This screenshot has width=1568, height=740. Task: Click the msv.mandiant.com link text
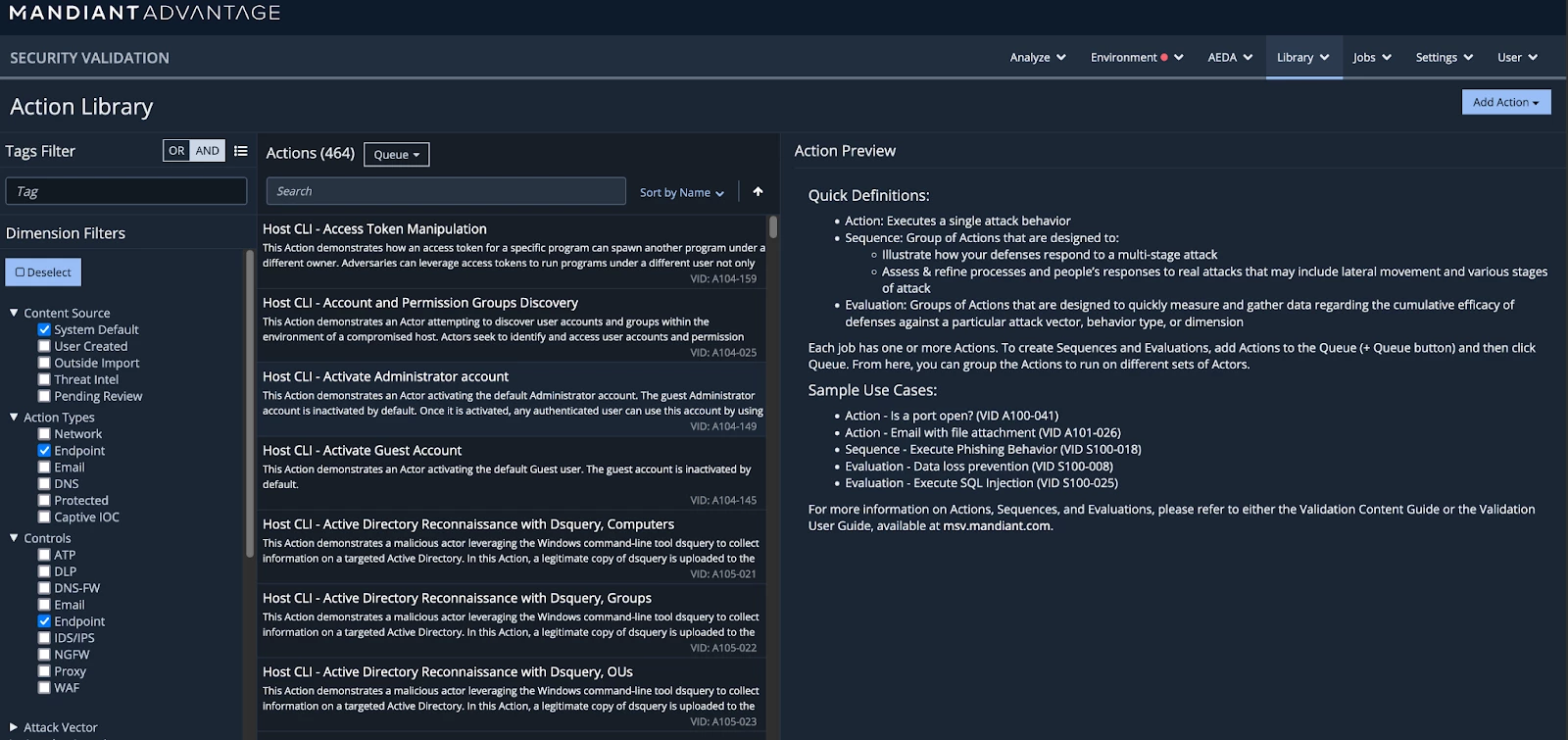997,526
